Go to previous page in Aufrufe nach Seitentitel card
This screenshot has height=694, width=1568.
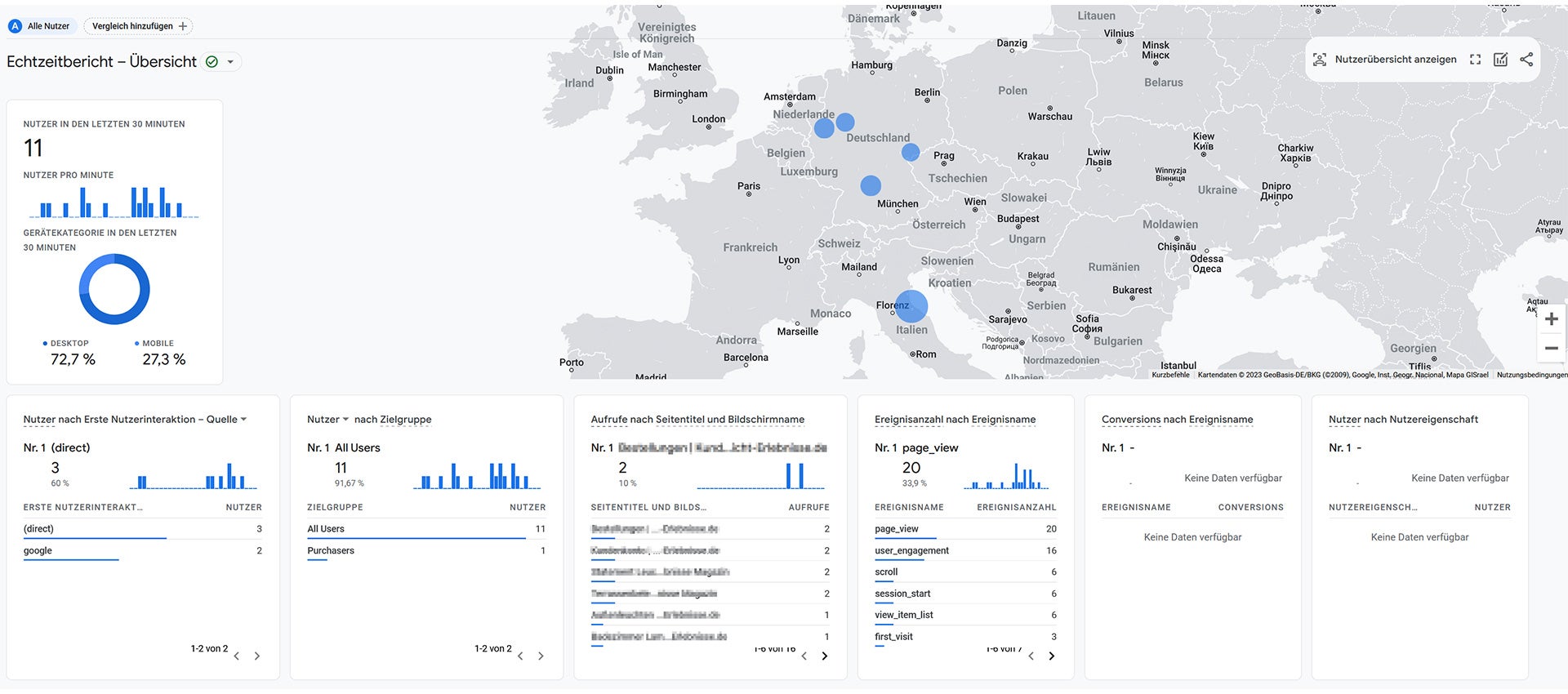(x=804, y=656)
